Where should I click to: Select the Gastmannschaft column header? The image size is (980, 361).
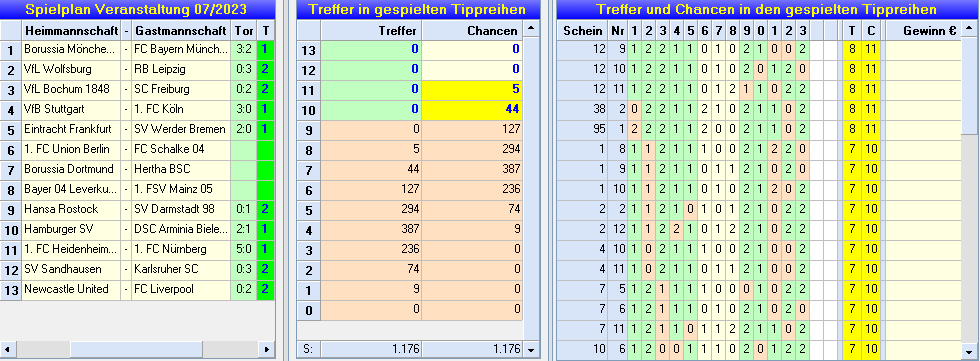tap(181, 31)
